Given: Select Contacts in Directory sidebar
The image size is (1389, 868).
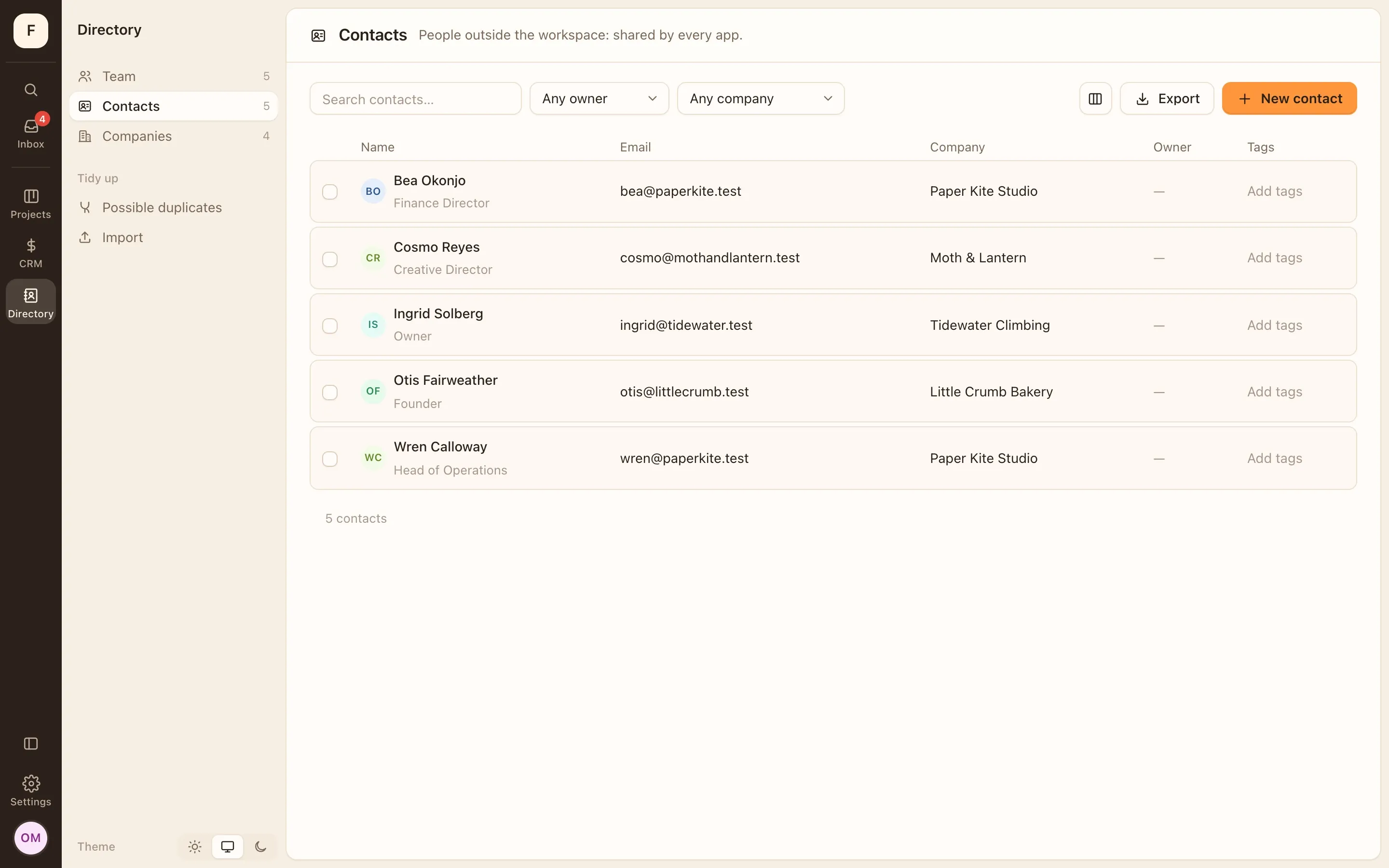Looking at the screenshot, I should coord(173,106).
